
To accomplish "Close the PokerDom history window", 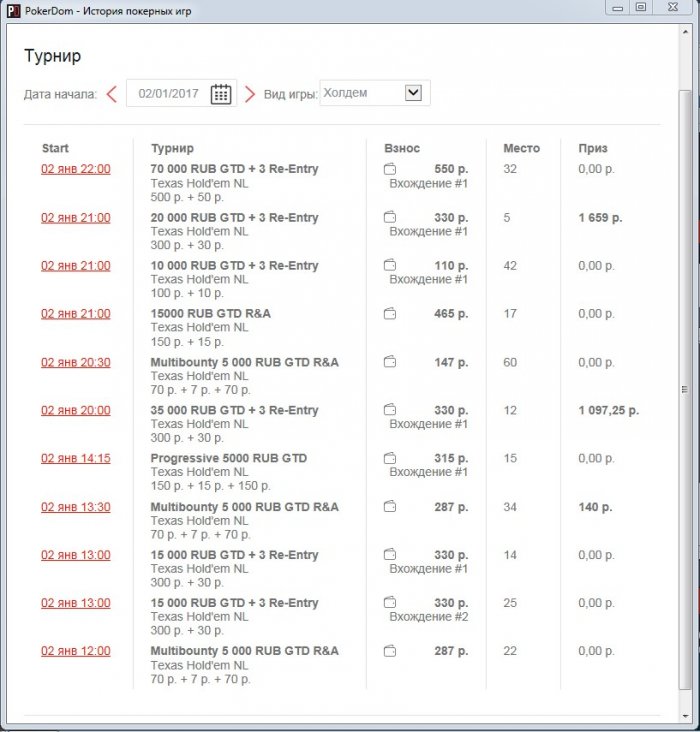I will click(x=672, y=7).
